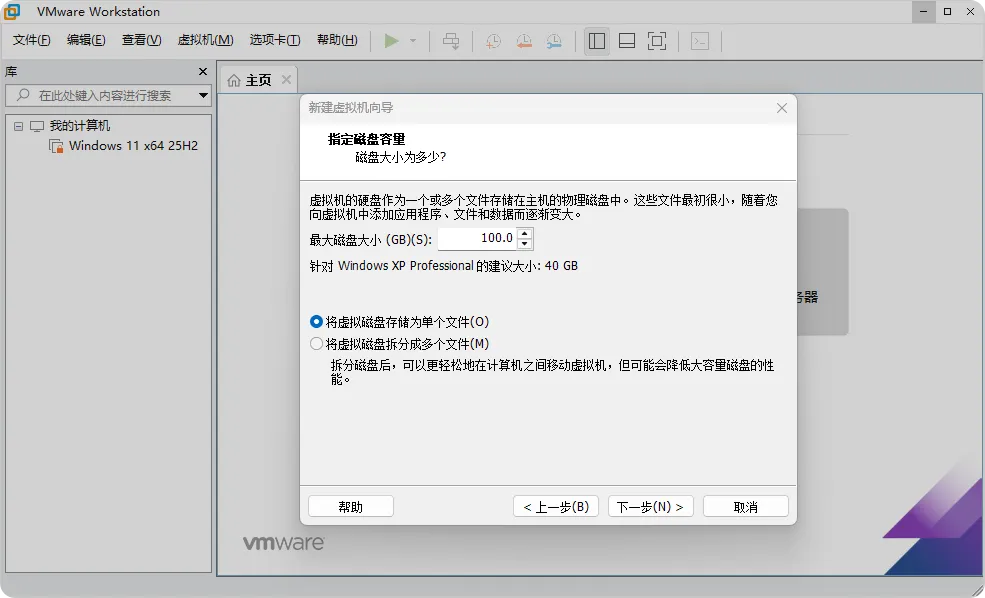
Task: Click the 针对 Windows XP Professional 的建议大小 text
Action: pyautogui.click(x=444, y=266)
